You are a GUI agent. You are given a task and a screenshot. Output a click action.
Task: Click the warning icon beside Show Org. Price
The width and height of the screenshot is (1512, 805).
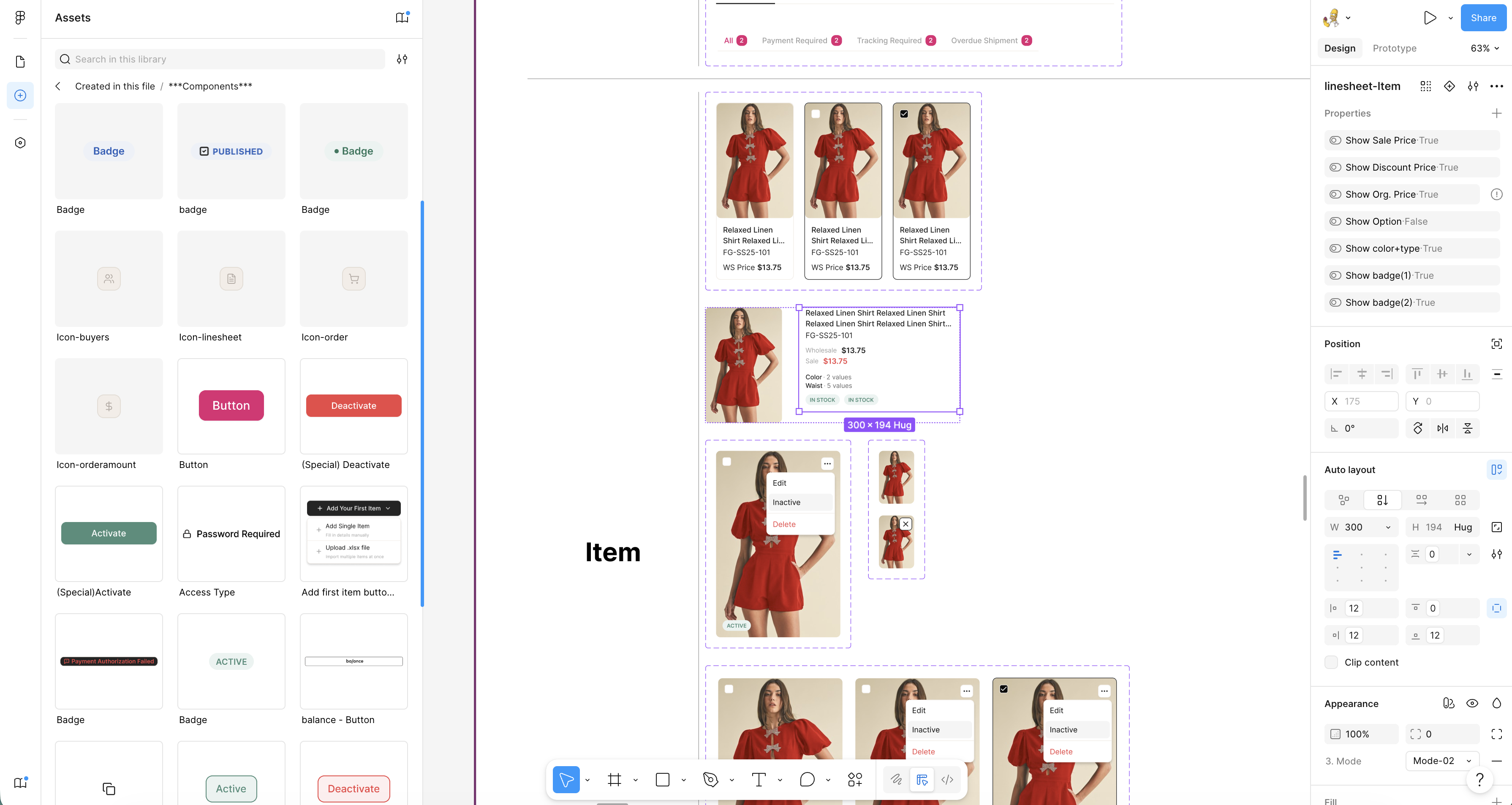point(1497,194)
